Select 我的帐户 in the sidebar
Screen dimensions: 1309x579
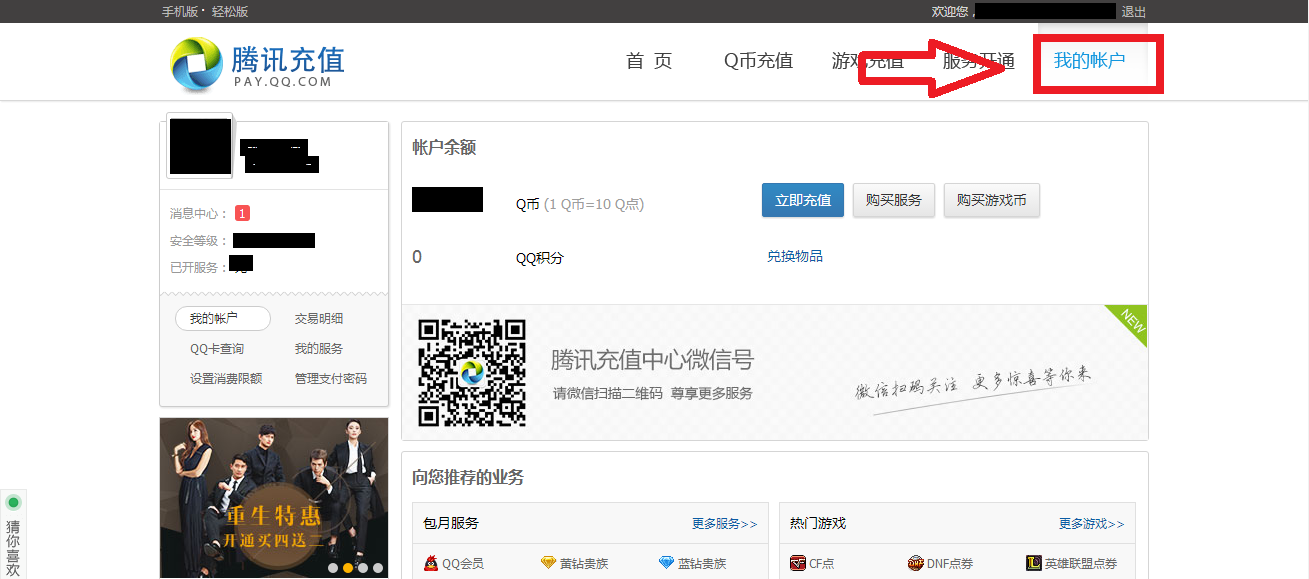[x=223, y=319]
